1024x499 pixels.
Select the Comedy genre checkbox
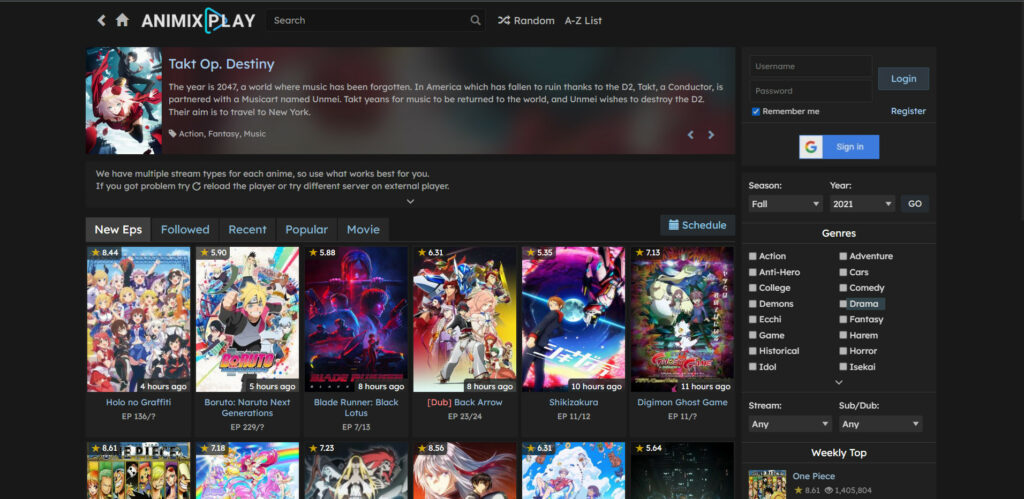(x=843, y=287)
